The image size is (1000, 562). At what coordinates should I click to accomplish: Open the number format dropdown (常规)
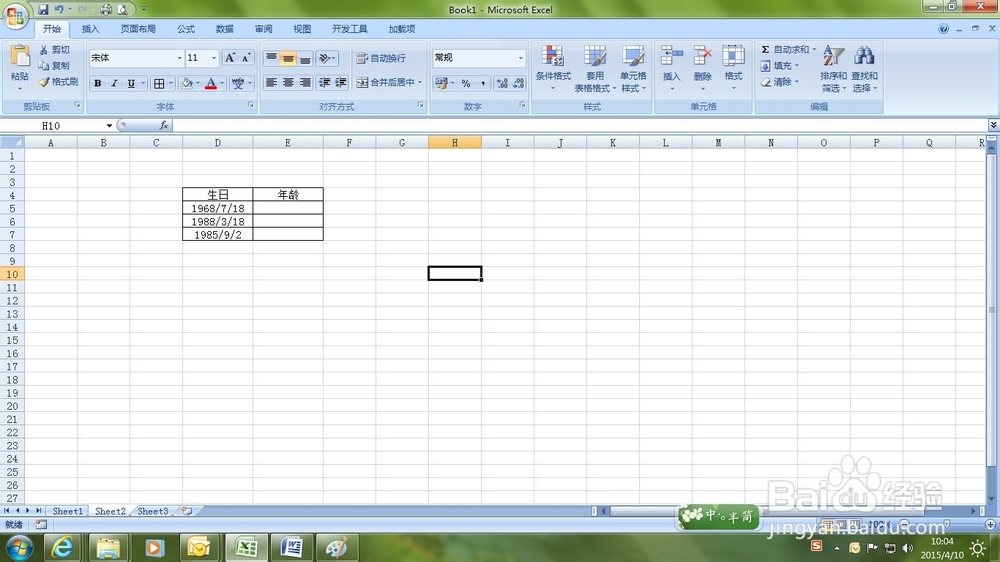pyautogui.click(x=520, y=58)
